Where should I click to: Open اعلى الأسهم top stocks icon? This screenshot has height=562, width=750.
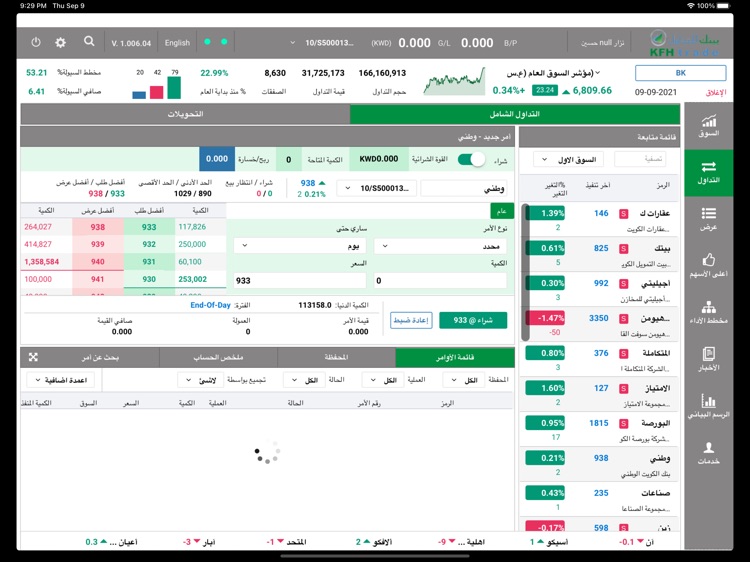pyautogui.click(x=708, y=266)
